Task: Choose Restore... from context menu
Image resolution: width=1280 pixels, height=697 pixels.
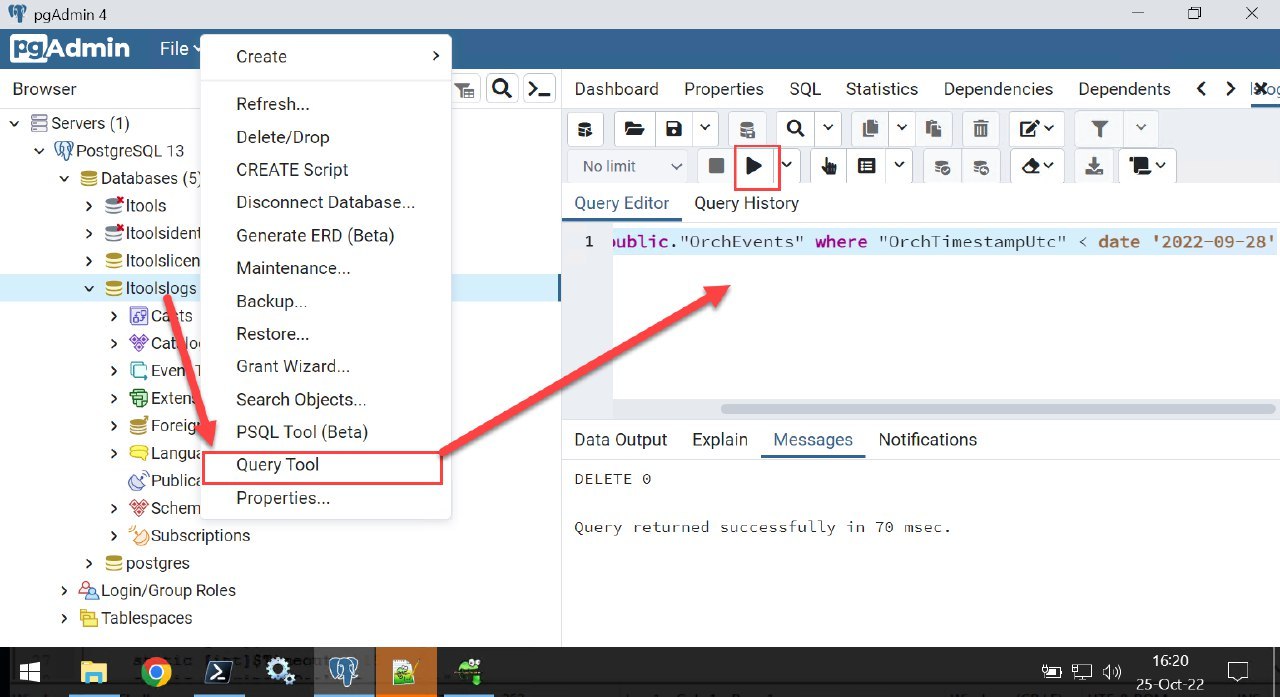Action: [x=326, y=334]
